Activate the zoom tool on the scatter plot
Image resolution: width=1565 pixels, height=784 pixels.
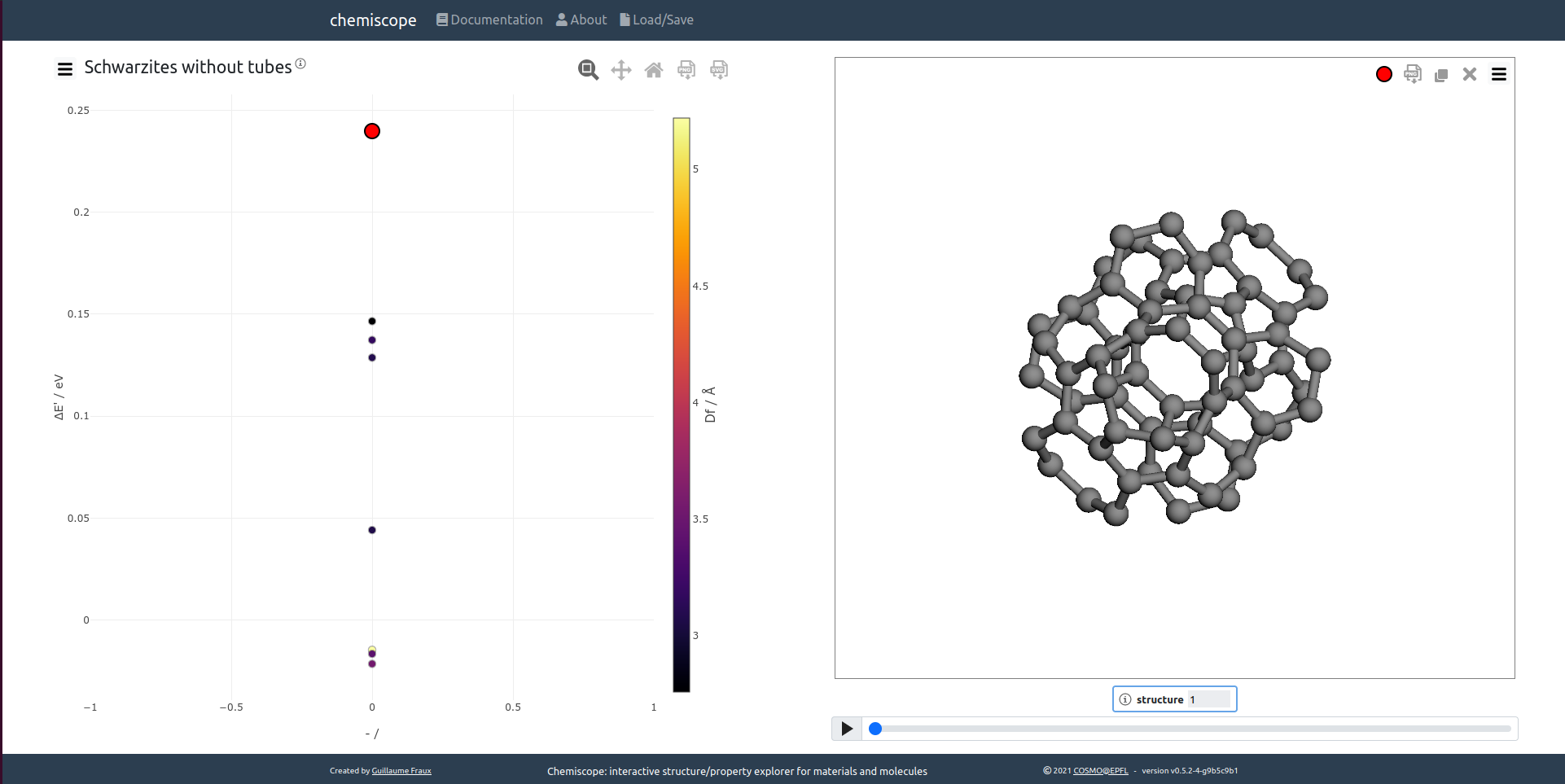pos(588,70)
